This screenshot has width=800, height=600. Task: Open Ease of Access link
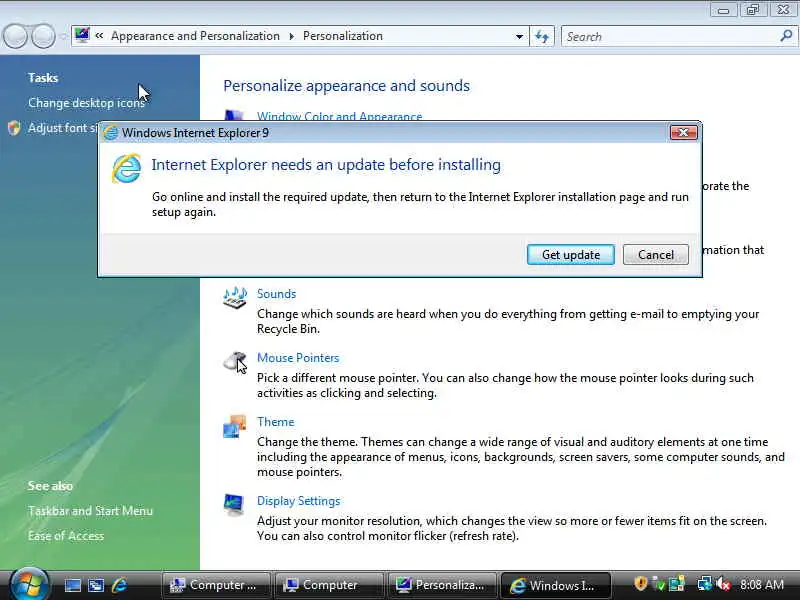66,536
